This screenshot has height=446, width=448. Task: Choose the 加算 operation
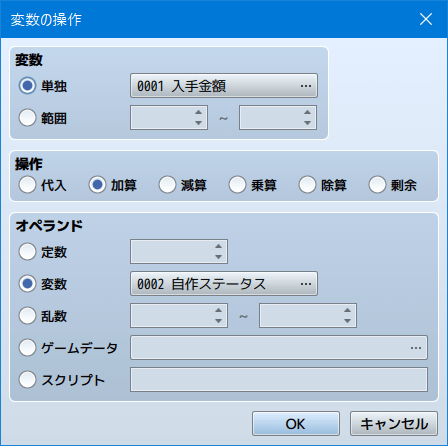(x=97, y=185)
